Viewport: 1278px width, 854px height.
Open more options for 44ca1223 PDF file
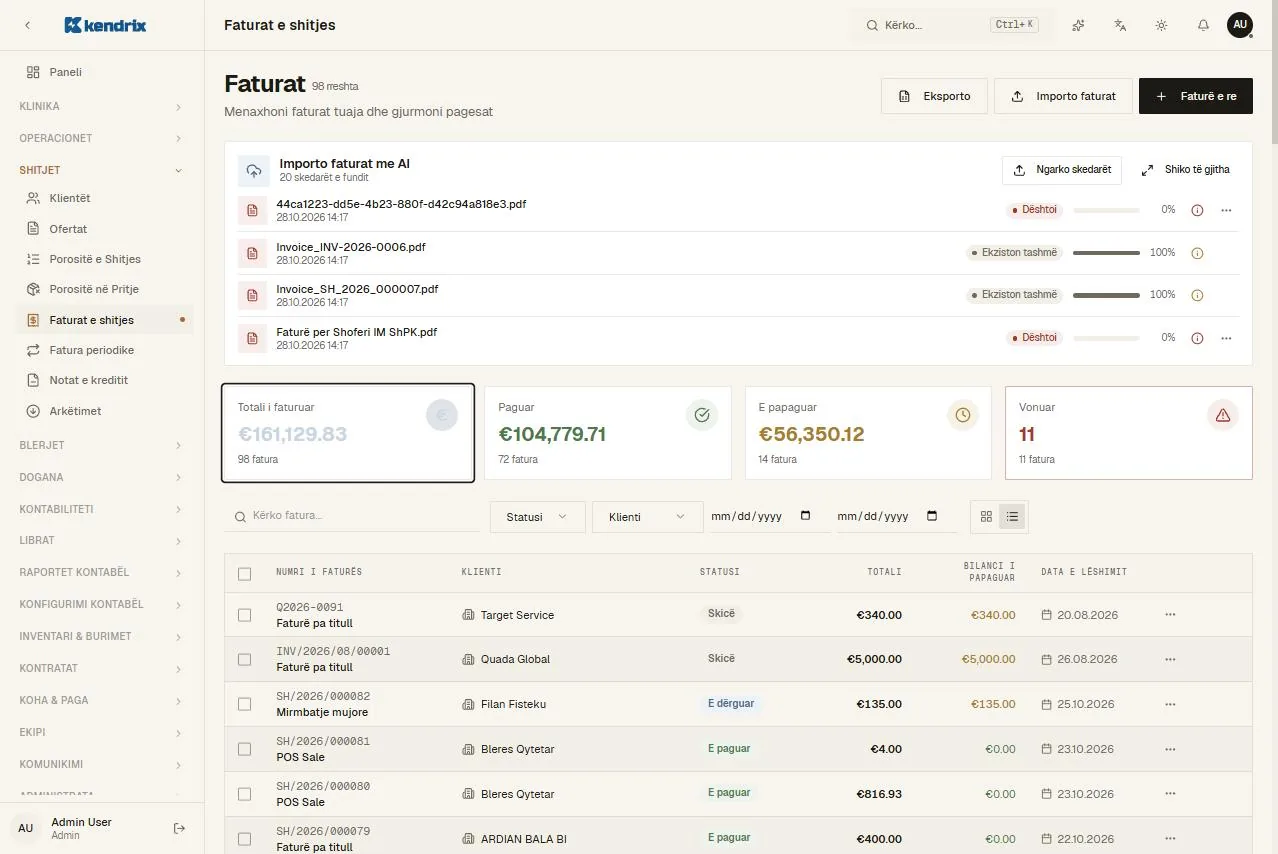tap(1226, 210)
